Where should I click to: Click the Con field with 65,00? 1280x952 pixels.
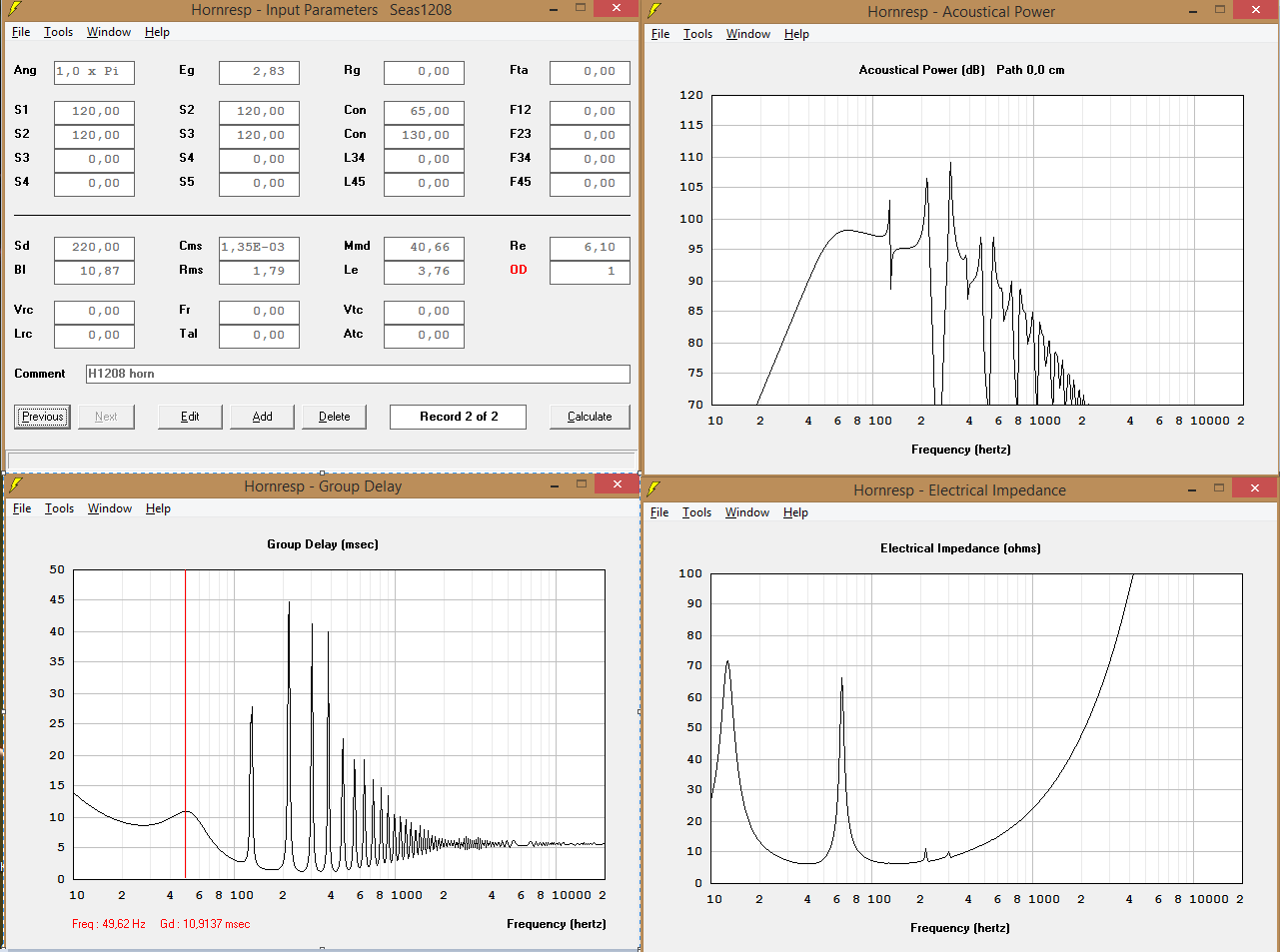tap(424, 112)
